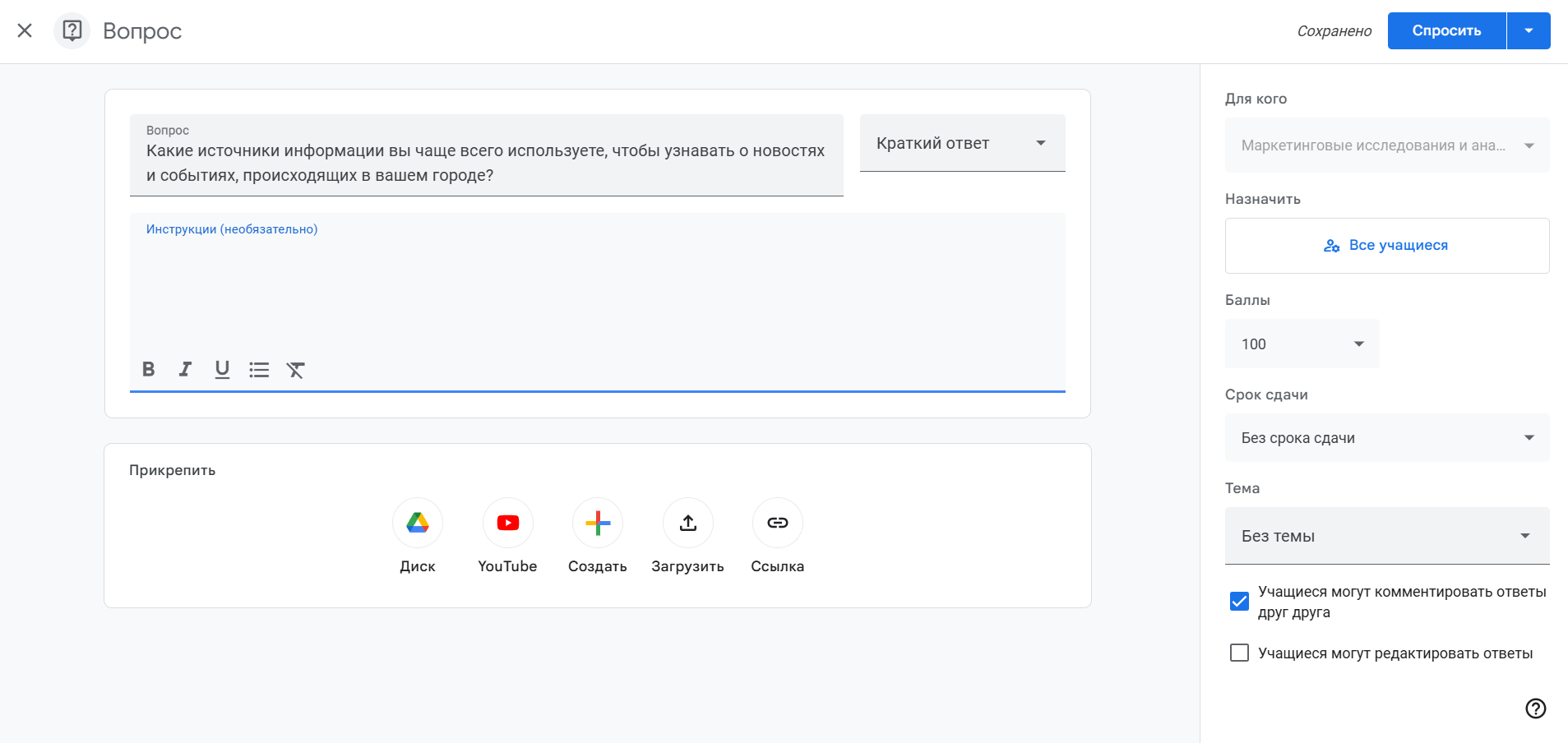The width and height of the screenshot is (1568, 743).
Task: Expand the Срок сдачи dropdown
Action: pos(1386,437)
